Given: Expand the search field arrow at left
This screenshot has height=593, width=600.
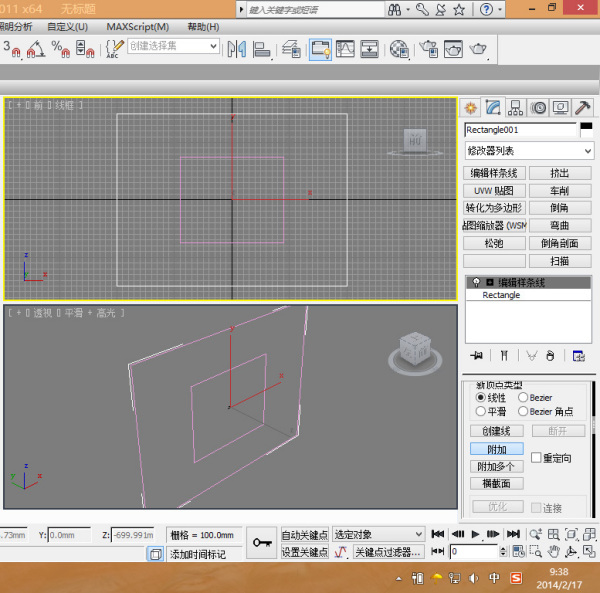Looking at the screenshot, I should coord(241,10).
